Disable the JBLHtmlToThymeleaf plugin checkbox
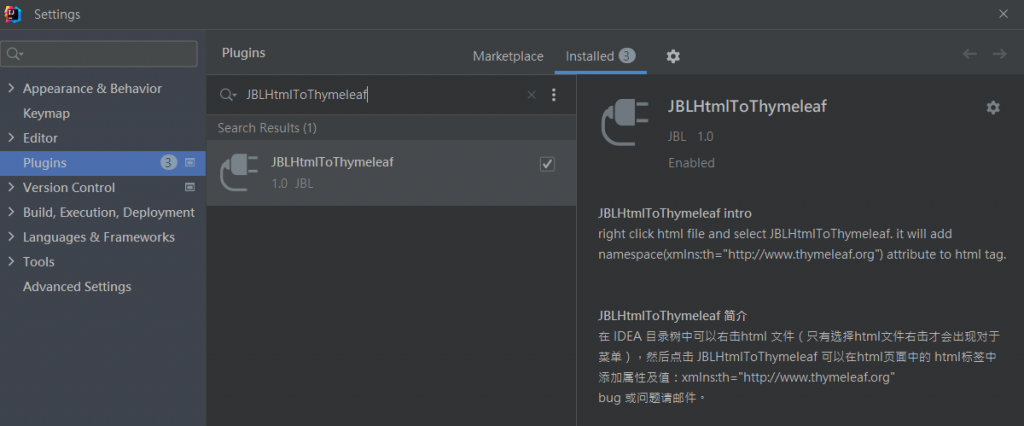The width and height of the screenshot is (1024, 426). (547, 165)
